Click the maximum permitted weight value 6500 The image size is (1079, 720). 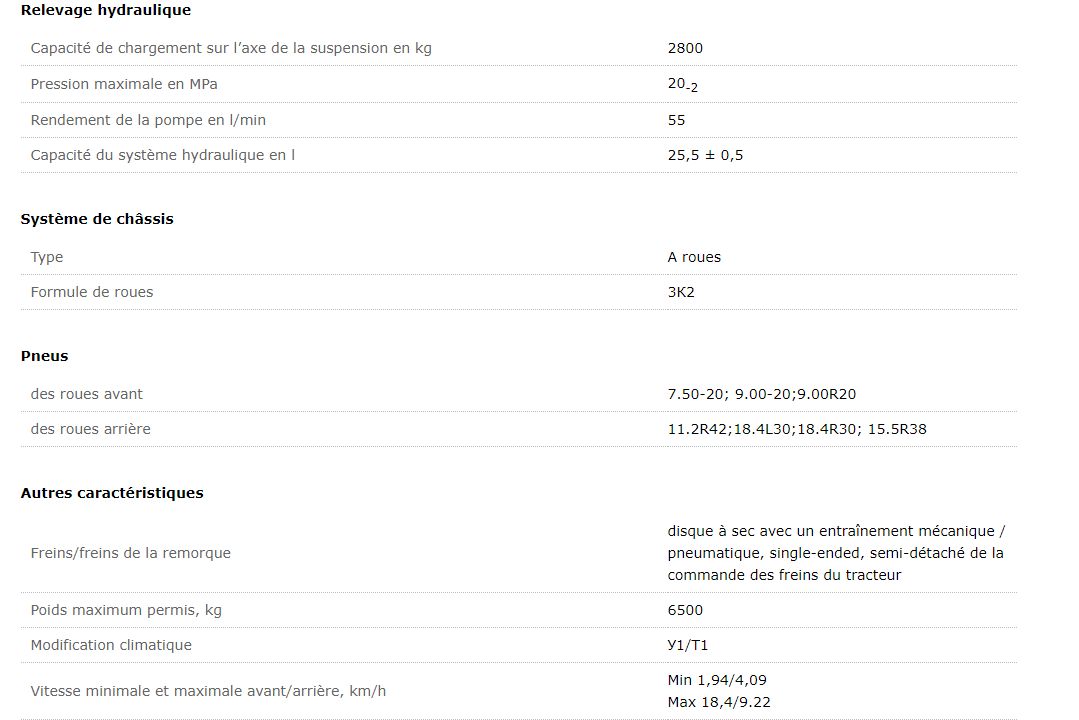pyautogui.click(x=685, y=610)
